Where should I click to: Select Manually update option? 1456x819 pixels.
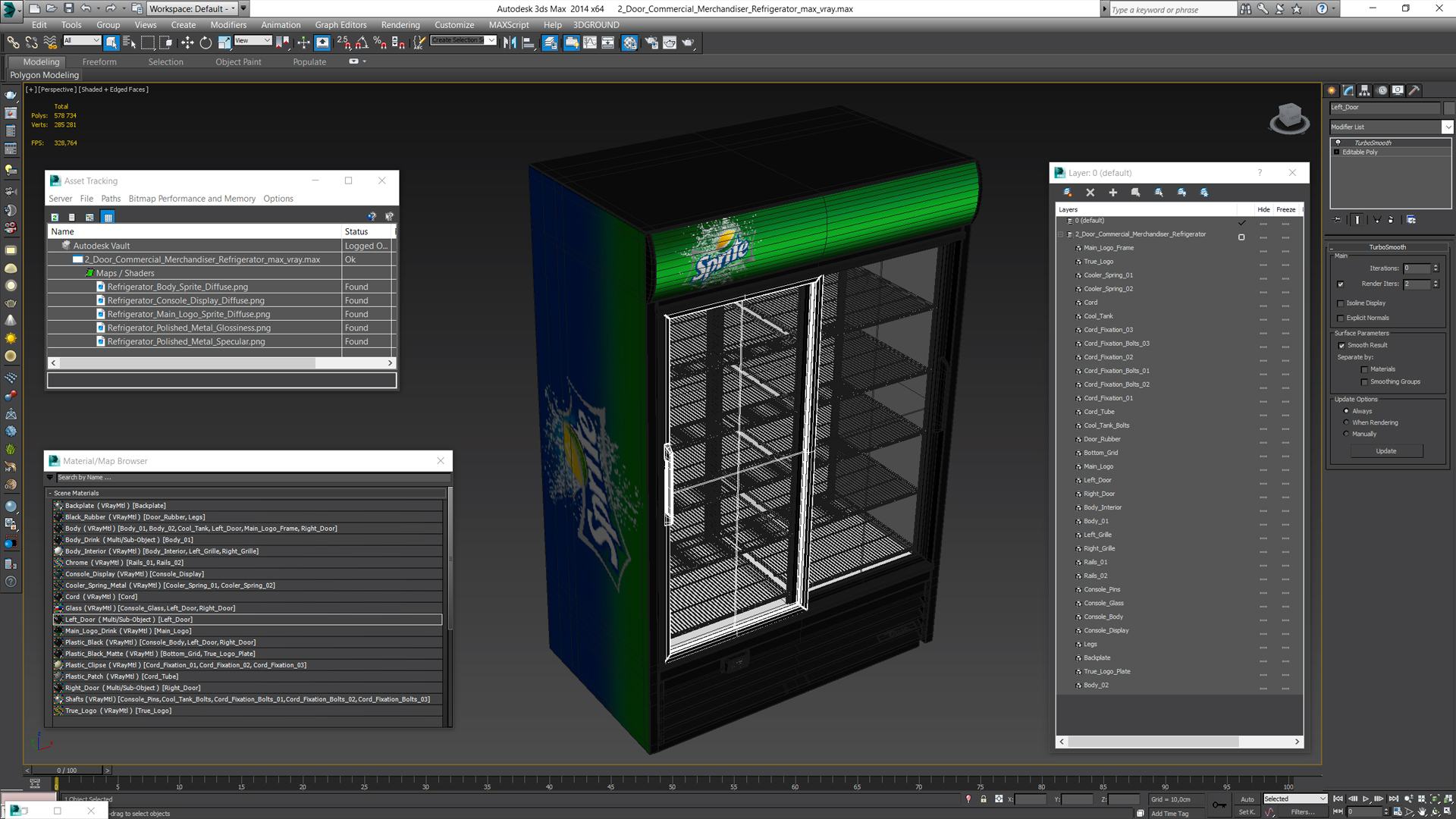pos(1346,434)
